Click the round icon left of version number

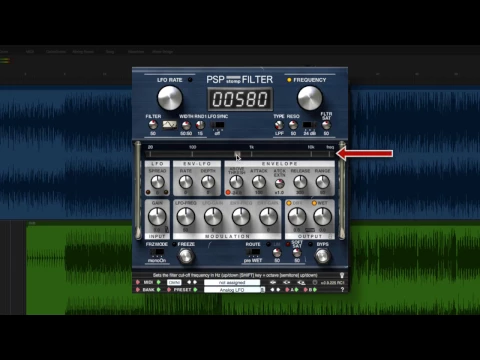315,282
